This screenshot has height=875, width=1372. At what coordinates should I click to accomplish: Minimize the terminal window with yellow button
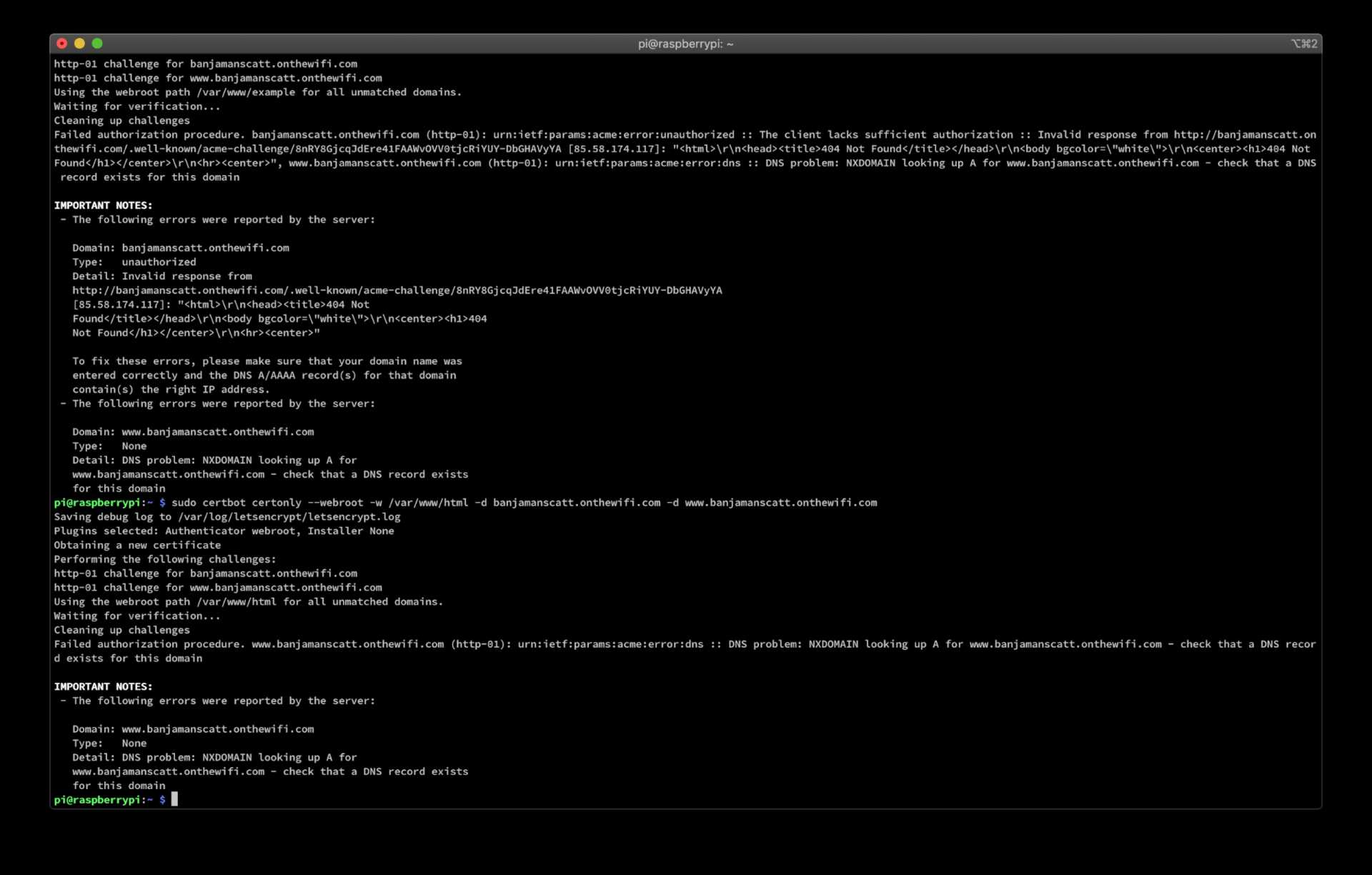(x=79, y=44)
